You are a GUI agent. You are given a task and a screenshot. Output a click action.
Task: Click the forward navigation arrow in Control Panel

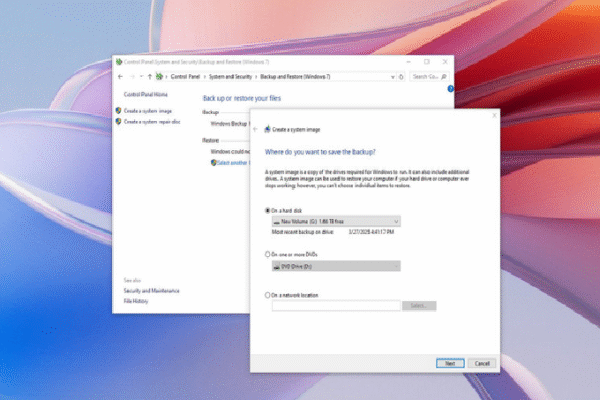[133, 76]
